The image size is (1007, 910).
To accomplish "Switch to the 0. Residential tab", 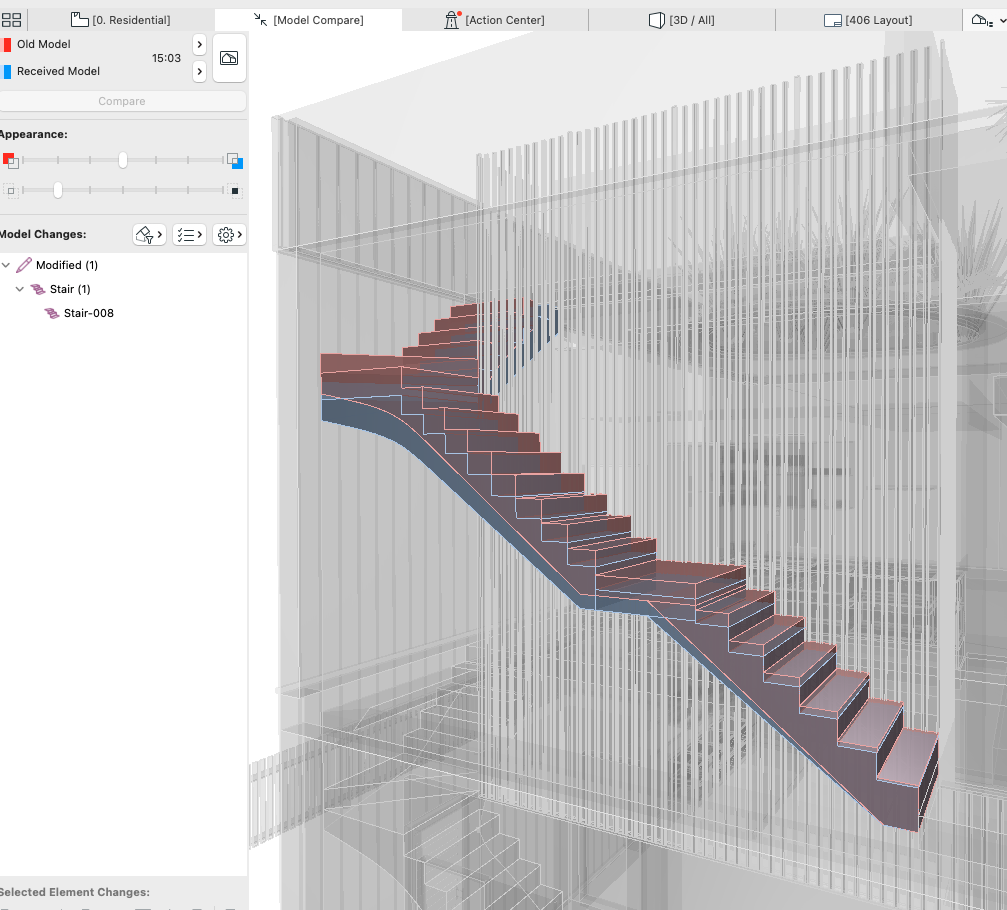I will coord(121,20).
